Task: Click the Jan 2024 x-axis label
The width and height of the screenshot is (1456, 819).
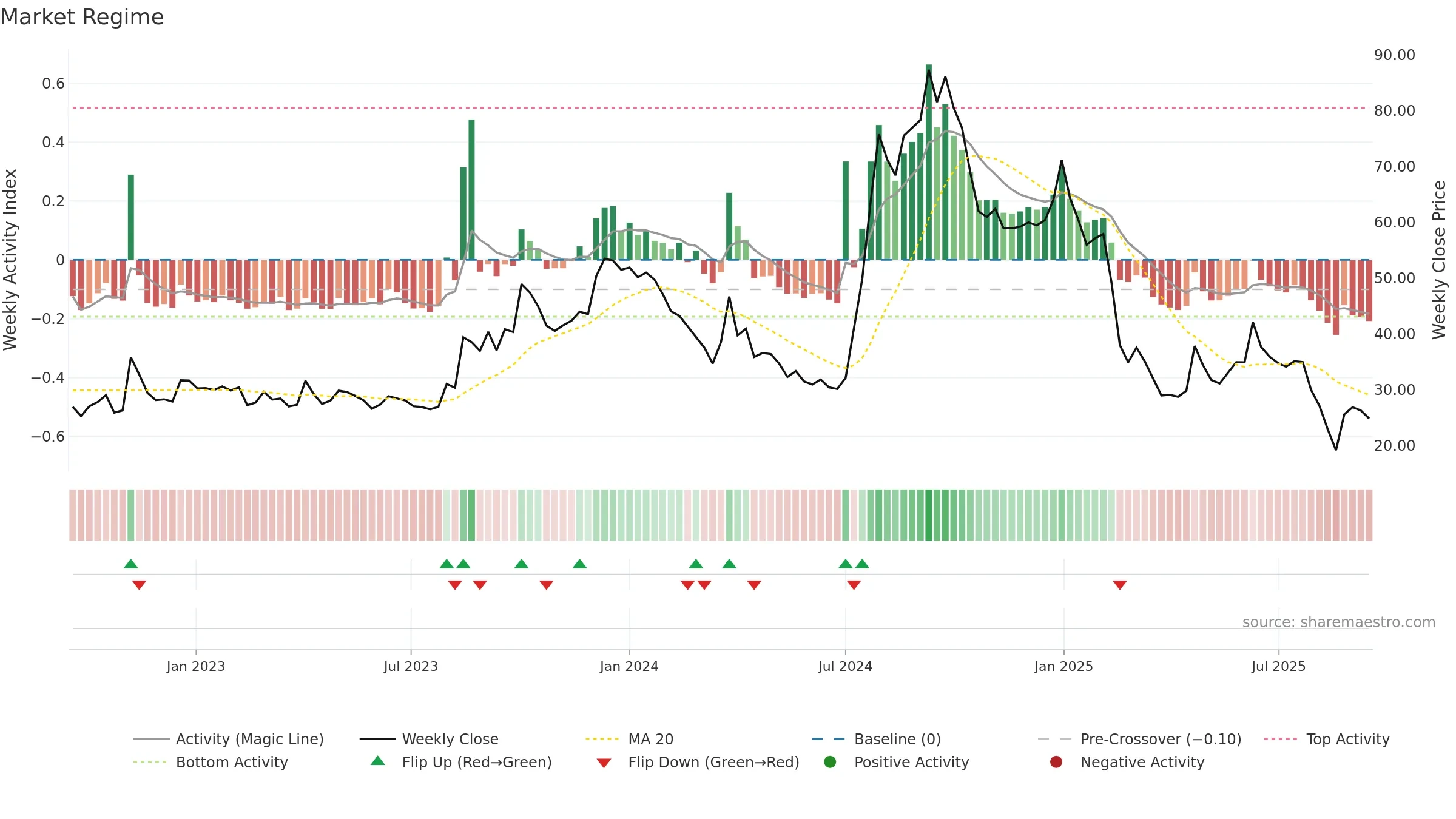Action: (x=629, y=666)
